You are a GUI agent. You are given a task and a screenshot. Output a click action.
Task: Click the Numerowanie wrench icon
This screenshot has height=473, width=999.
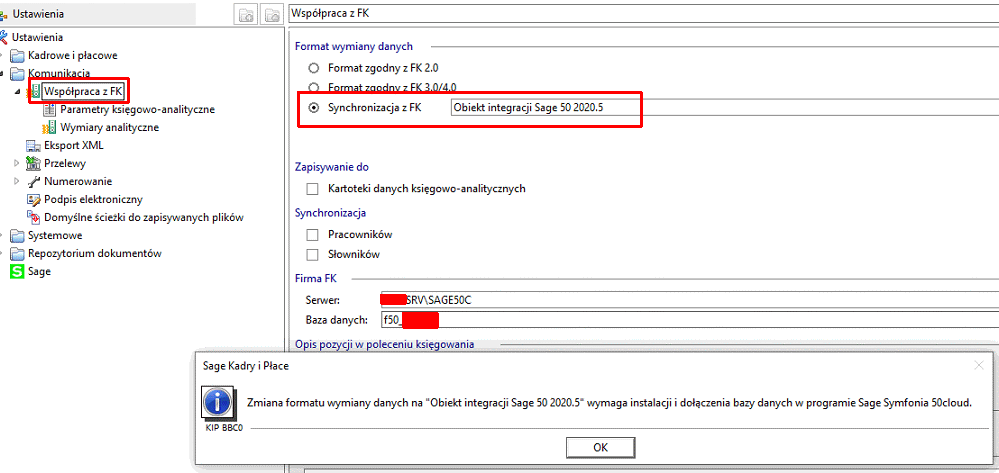(x=33, y=181)
